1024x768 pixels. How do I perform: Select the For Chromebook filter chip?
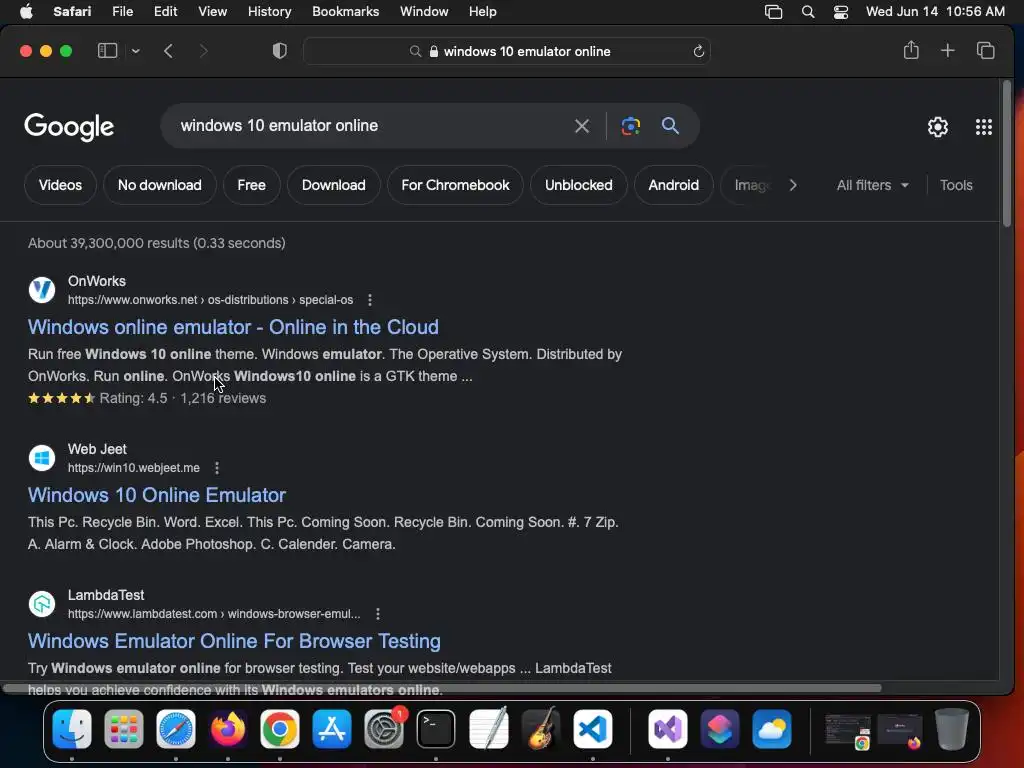[455, 185]
